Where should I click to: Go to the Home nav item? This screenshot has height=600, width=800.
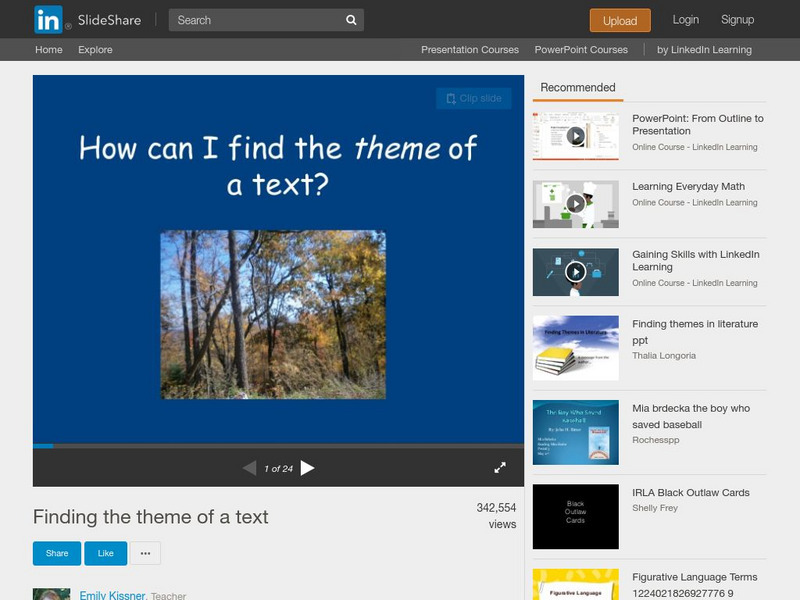click(x=48, y=50)
